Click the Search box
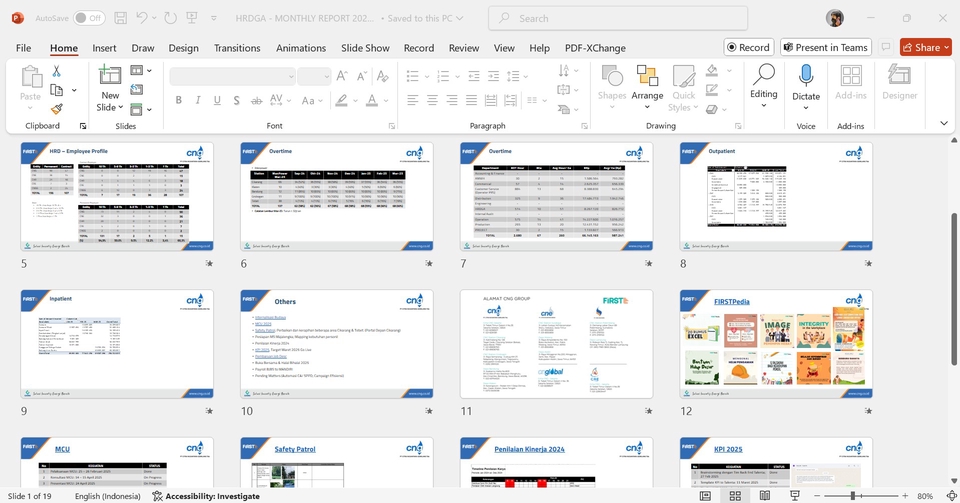Screen dimensions: 960x503 (618, 18)
